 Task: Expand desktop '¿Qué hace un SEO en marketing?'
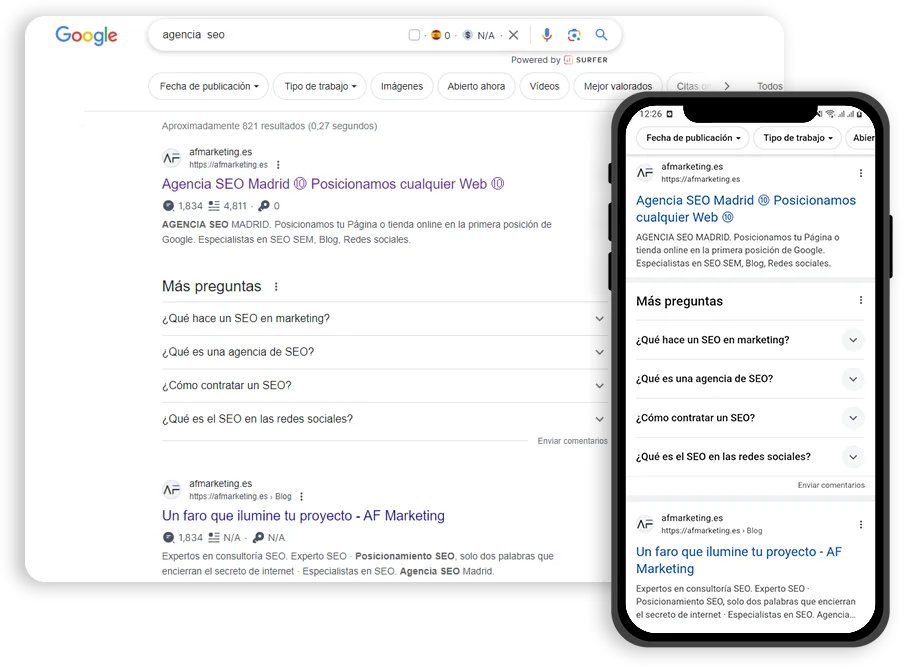383,319
